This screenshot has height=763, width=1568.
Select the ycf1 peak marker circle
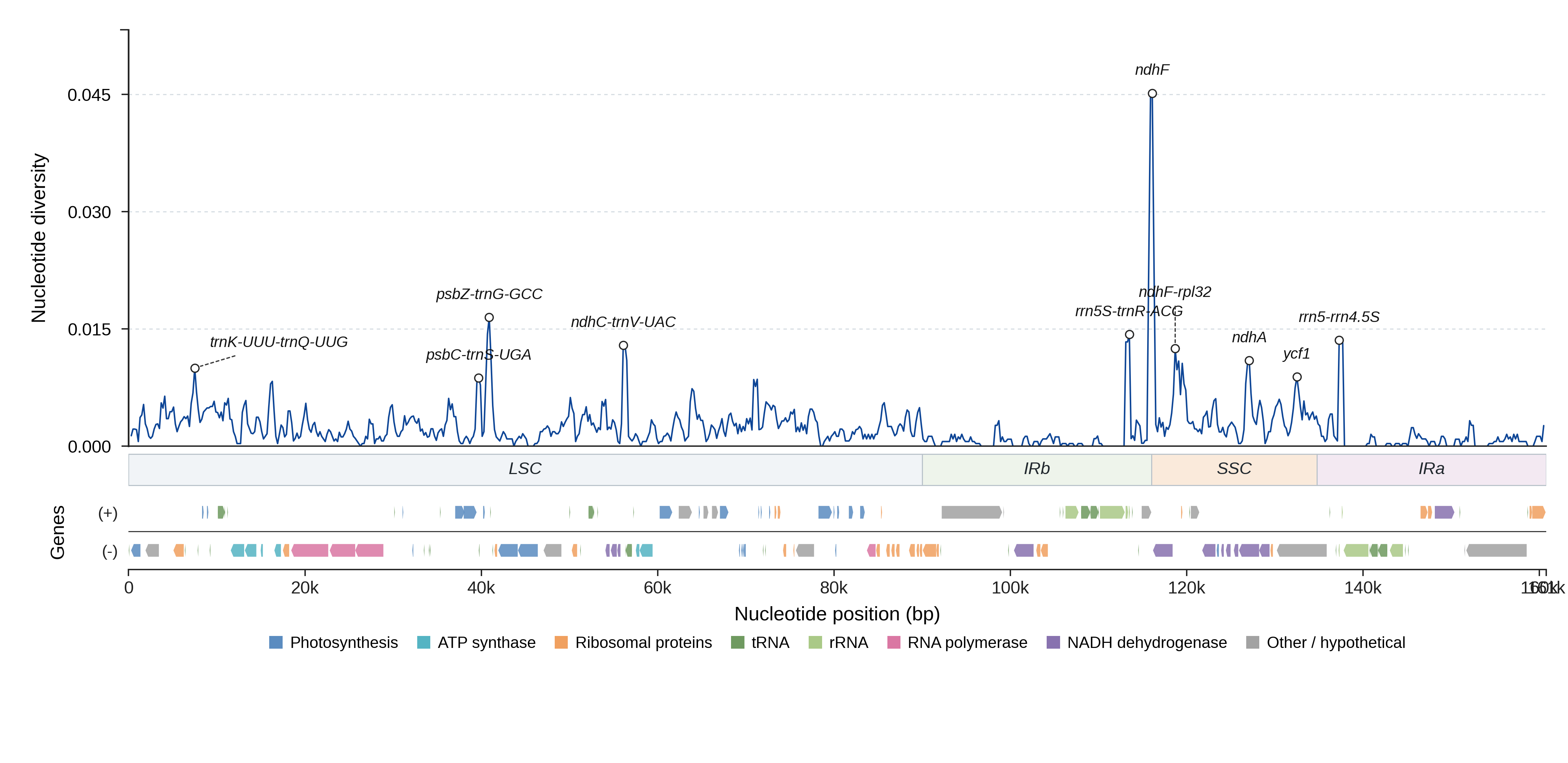1297,377
